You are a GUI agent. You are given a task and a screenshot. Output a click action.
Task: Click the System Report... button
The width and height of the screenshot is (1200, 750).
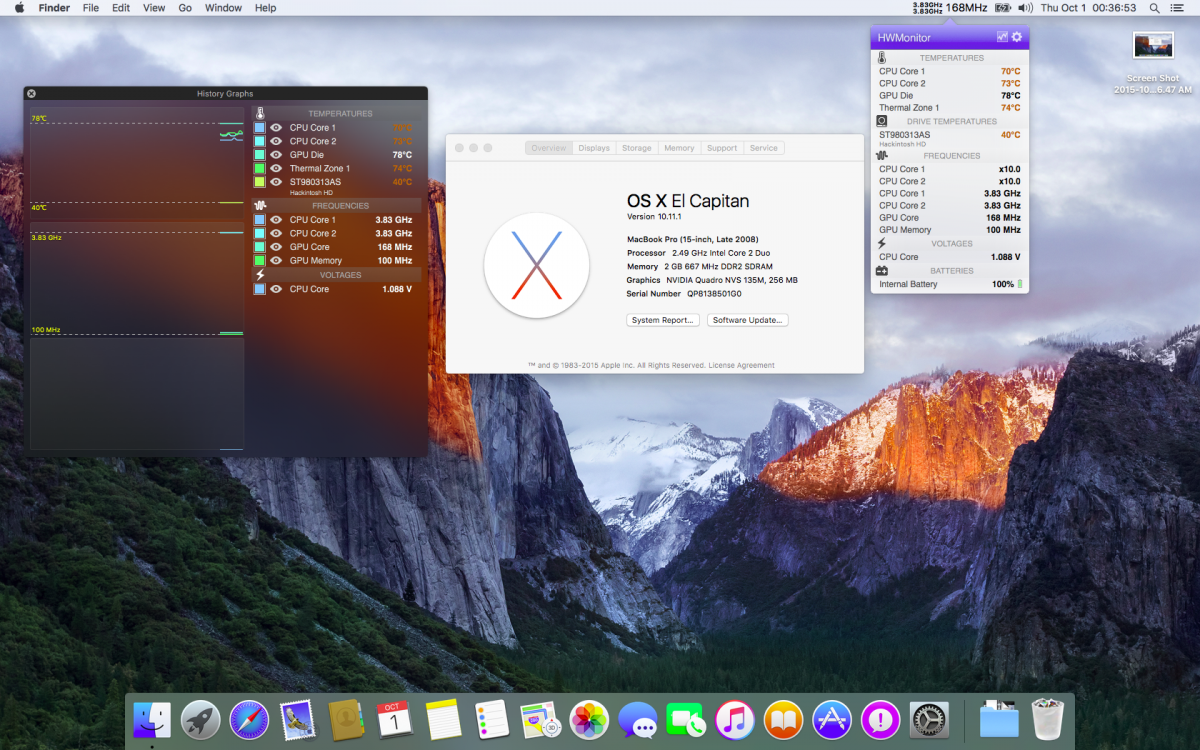[663, 320]
